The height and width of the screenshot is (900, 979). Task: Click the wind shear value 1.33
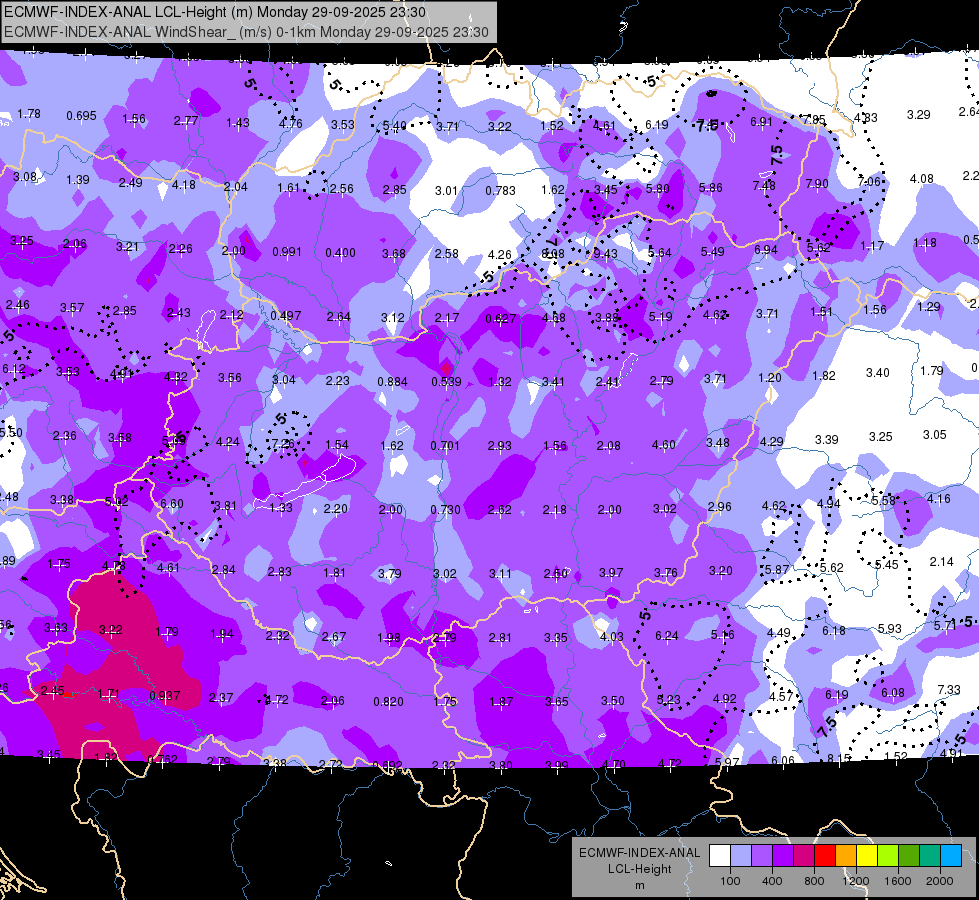tap(281, 508)
